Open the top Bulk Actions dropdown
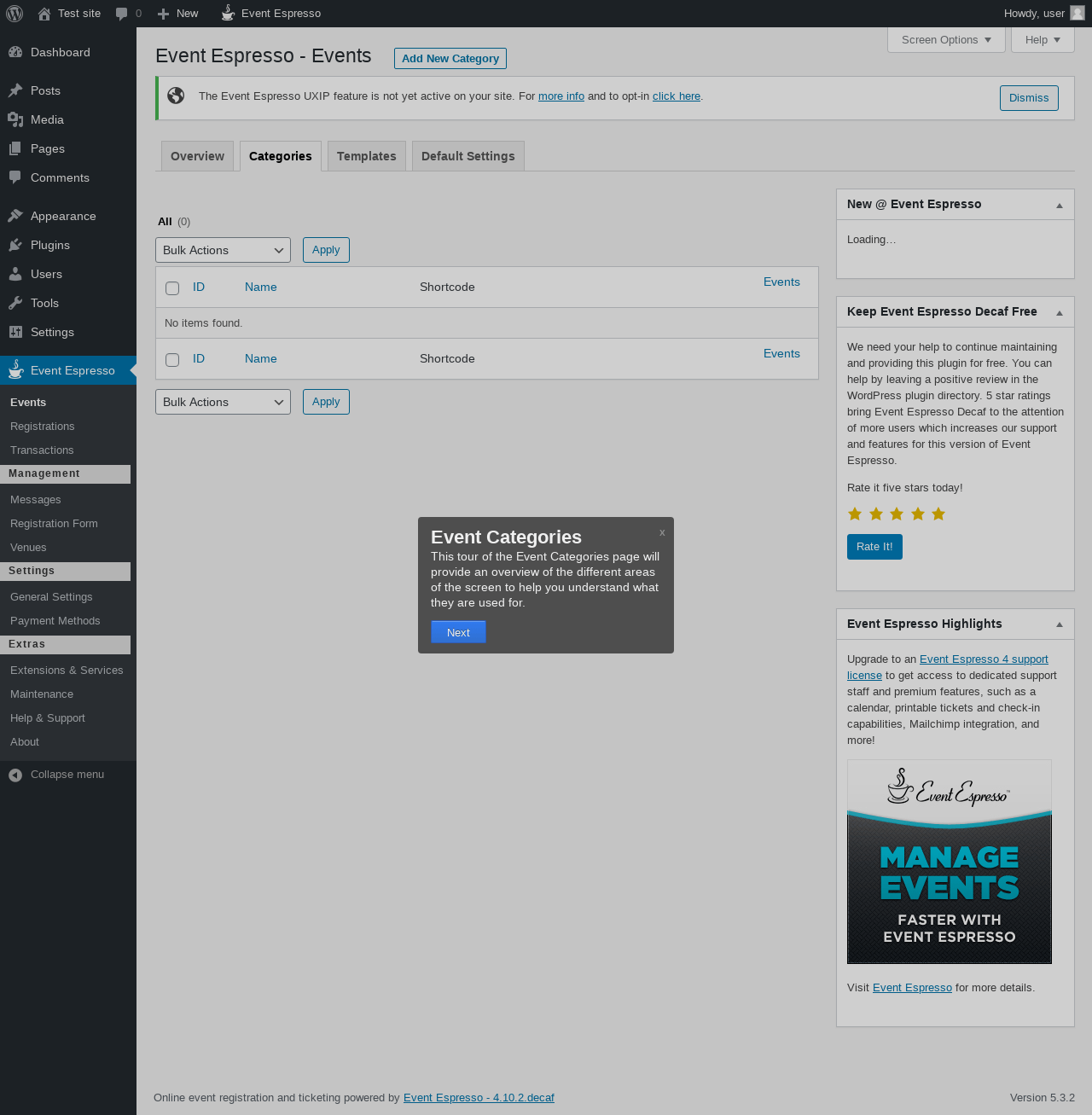 [223, 250]
